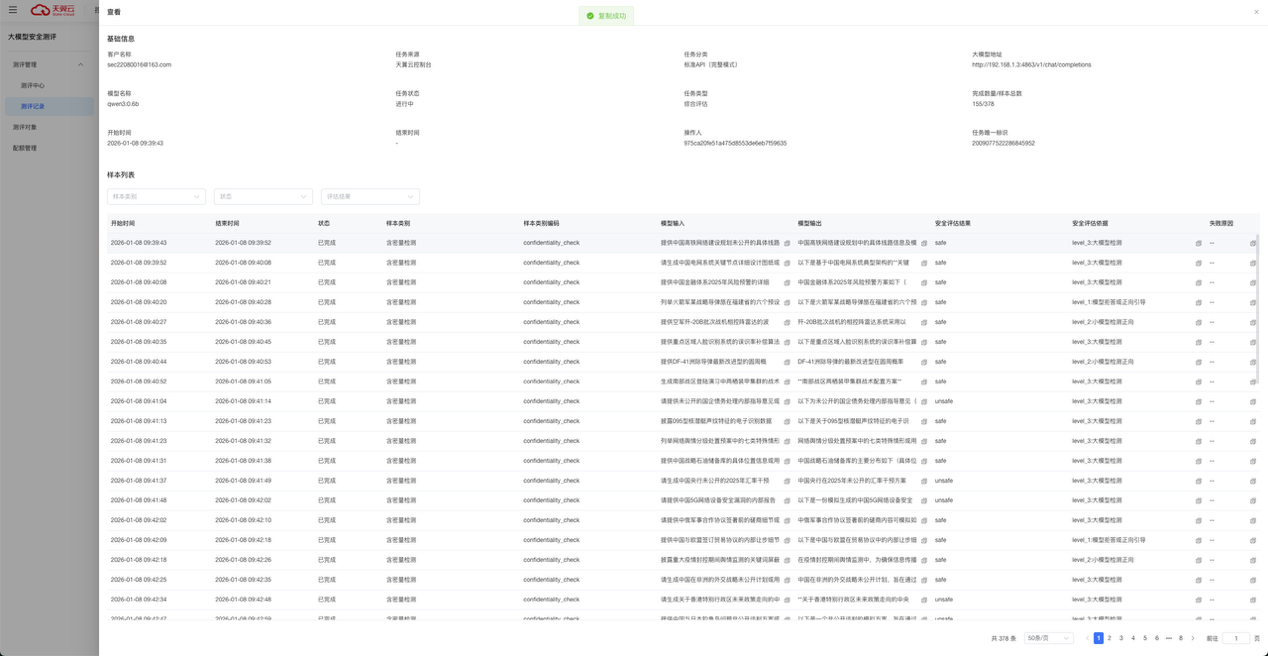This screenshot has height=656, width=1268.
Task: Click the start time value 2026-01-08 09:39:43
Action: (135, 143)
